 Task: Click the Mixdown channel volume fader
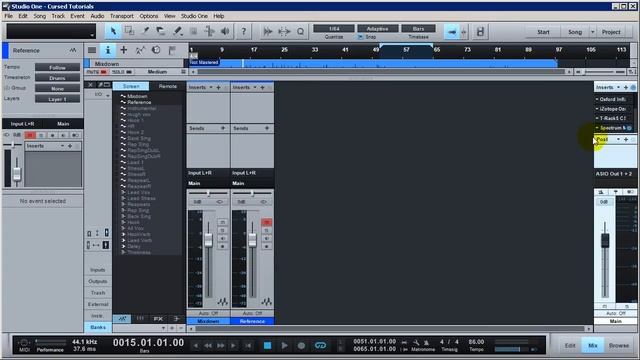(x=209, y=240)
